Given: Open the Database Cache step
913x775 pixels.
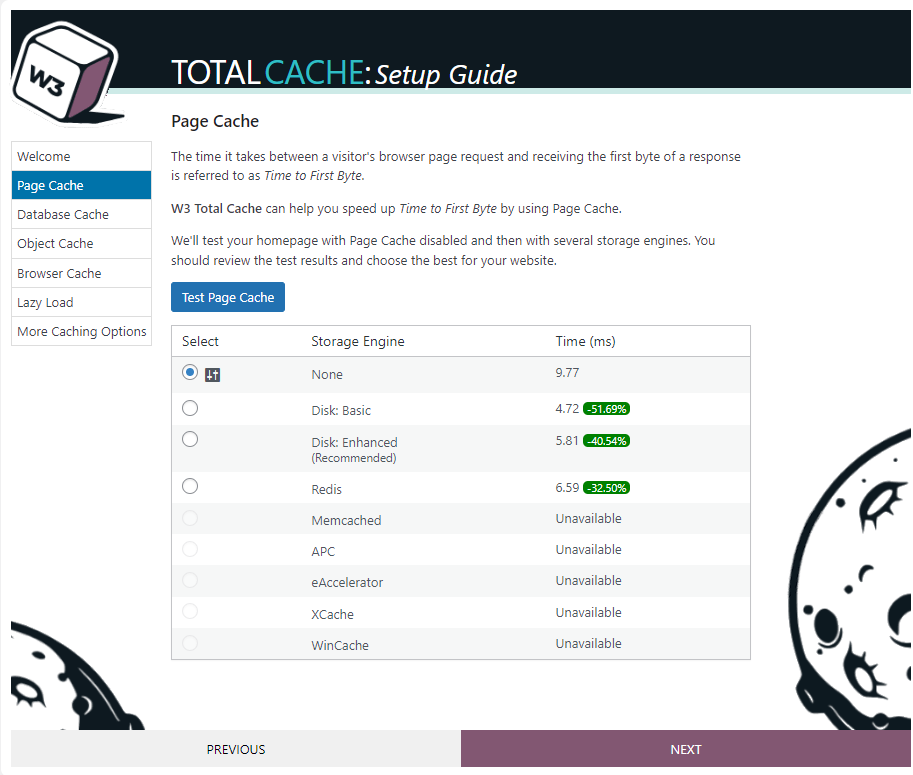Looking at the screenshot, I should tap(82, 214).
